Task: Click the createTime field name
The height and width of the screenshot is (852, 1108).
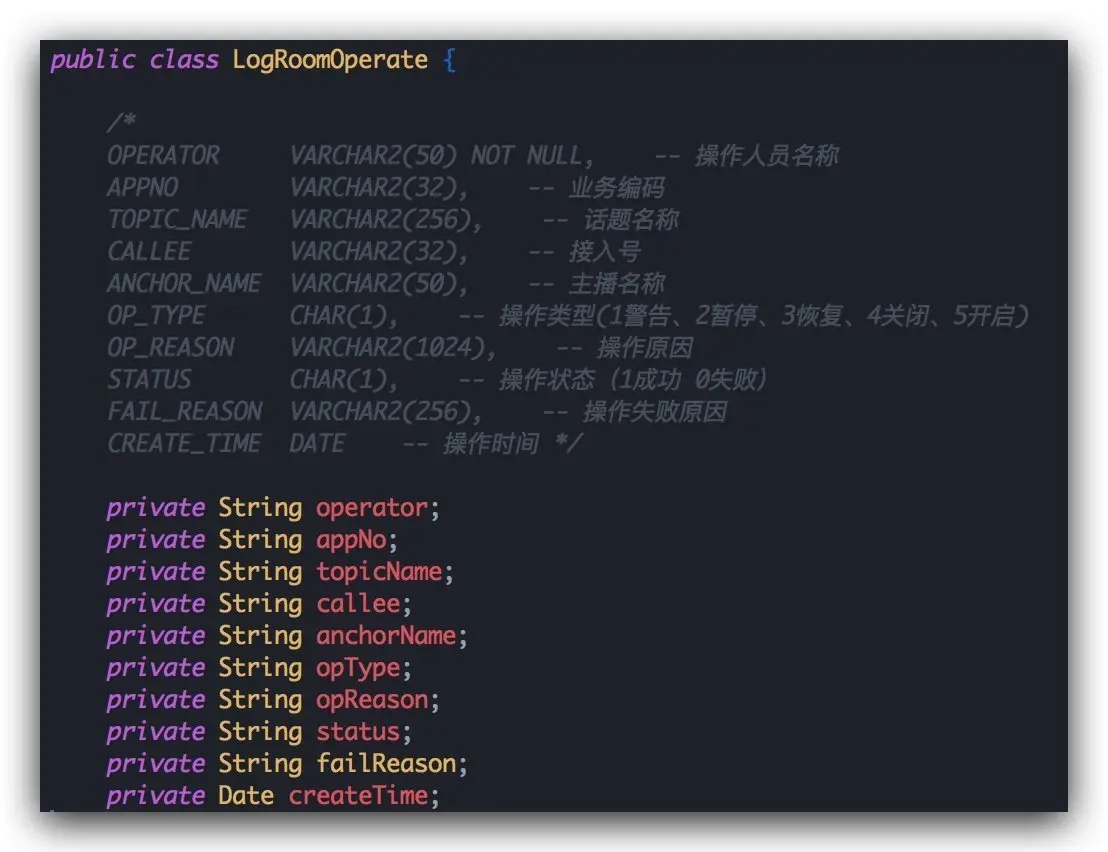Action: 357,796
